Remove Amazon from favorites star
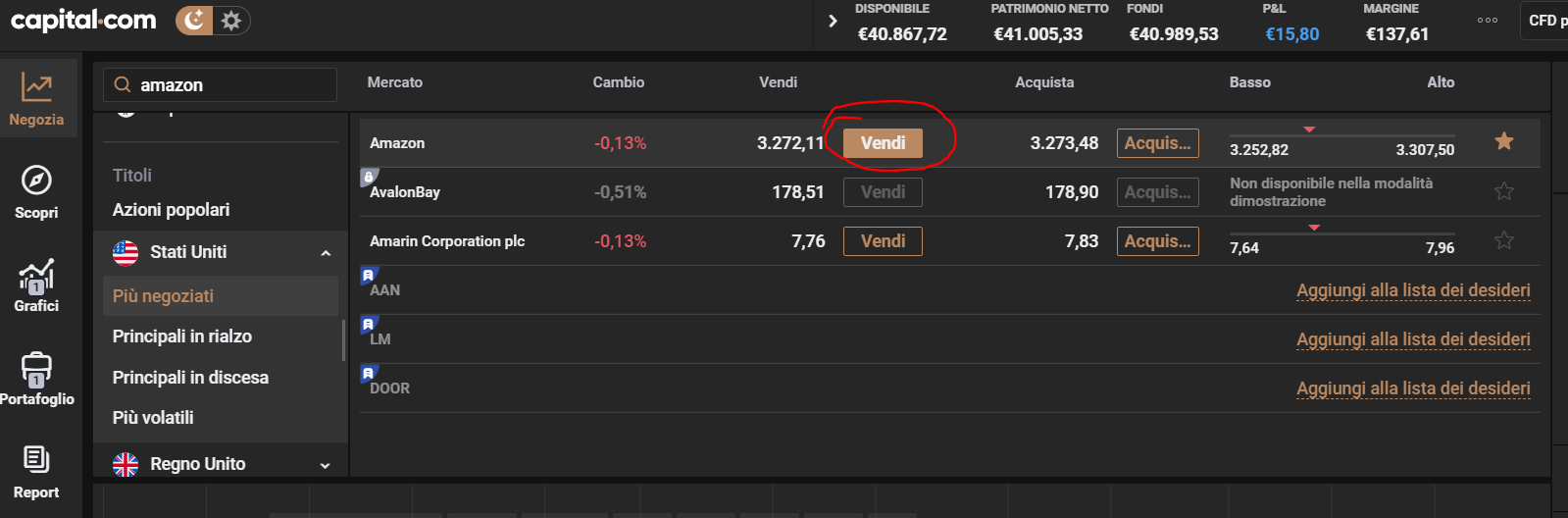Image resolution: width=1568 pixels, height=518 pixels. (x=1504, y=141)
